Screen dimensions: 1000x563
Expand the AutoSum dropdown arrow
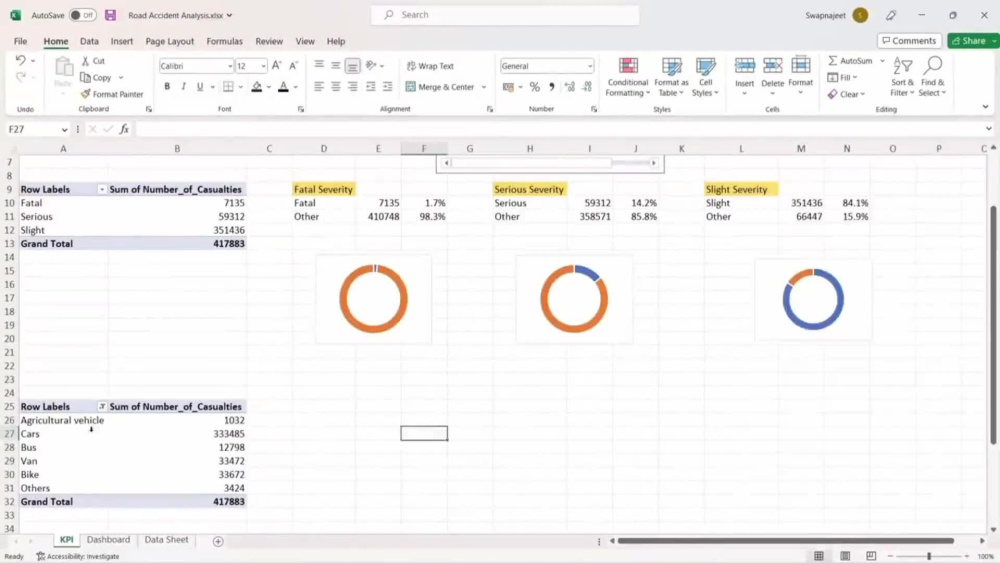[882, 61]
